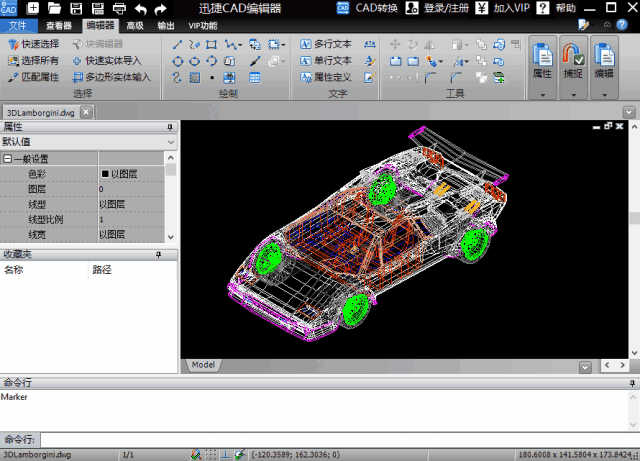Click 快速选择 quick select
640x461 pixels.
coord(34,44)
